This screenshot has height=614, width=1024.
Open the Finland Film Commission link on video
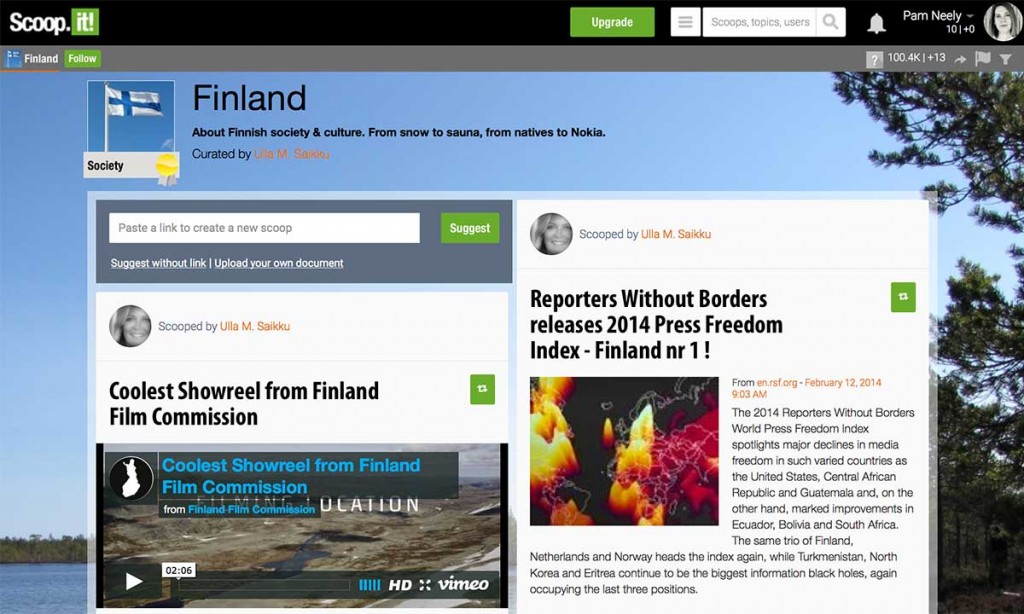251,509
